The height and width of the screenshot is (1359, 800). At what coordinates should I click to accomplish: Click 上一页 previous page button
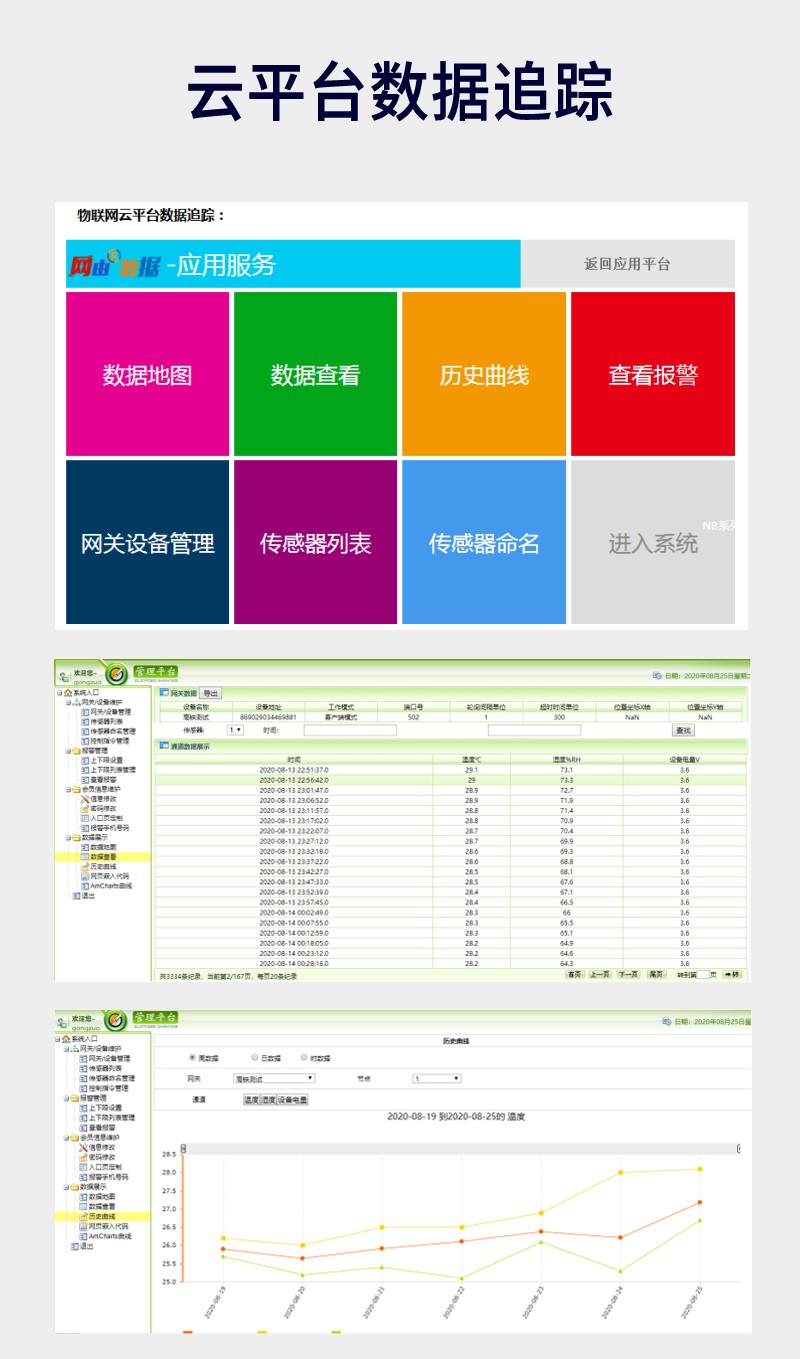pyautogui.click(x=600, y=974)
